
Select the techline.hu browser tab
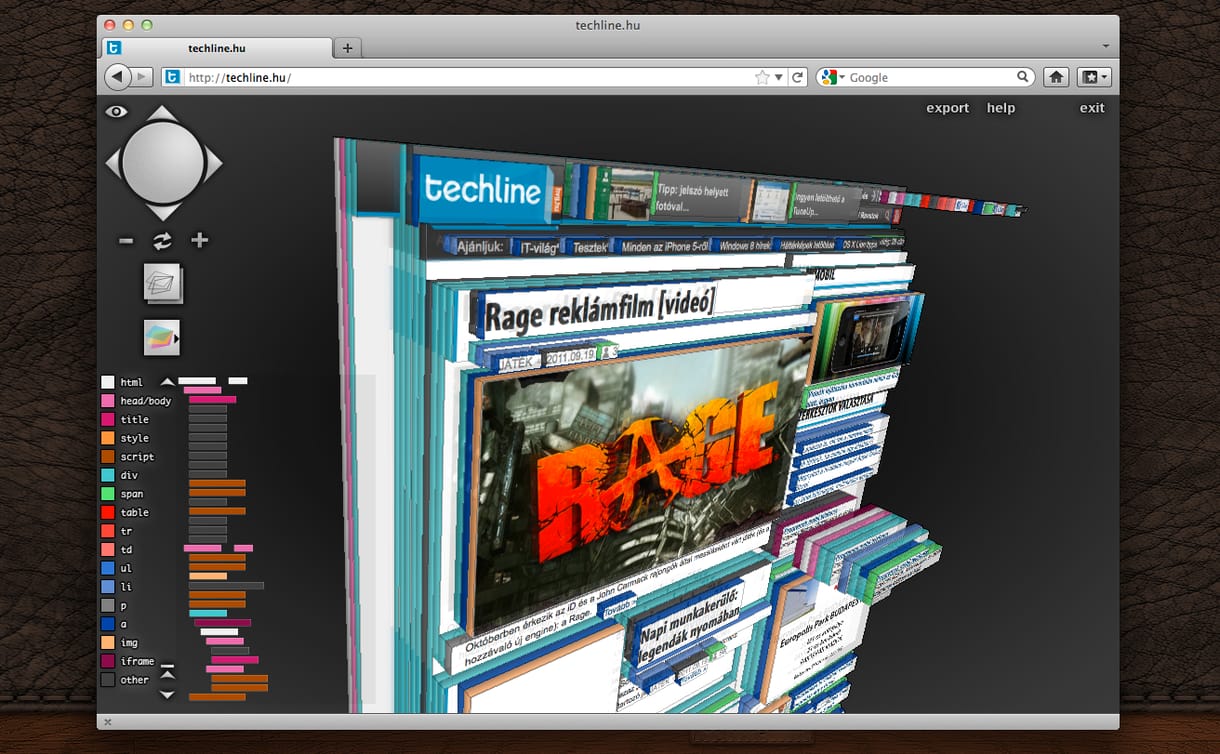tap(217, 48)
